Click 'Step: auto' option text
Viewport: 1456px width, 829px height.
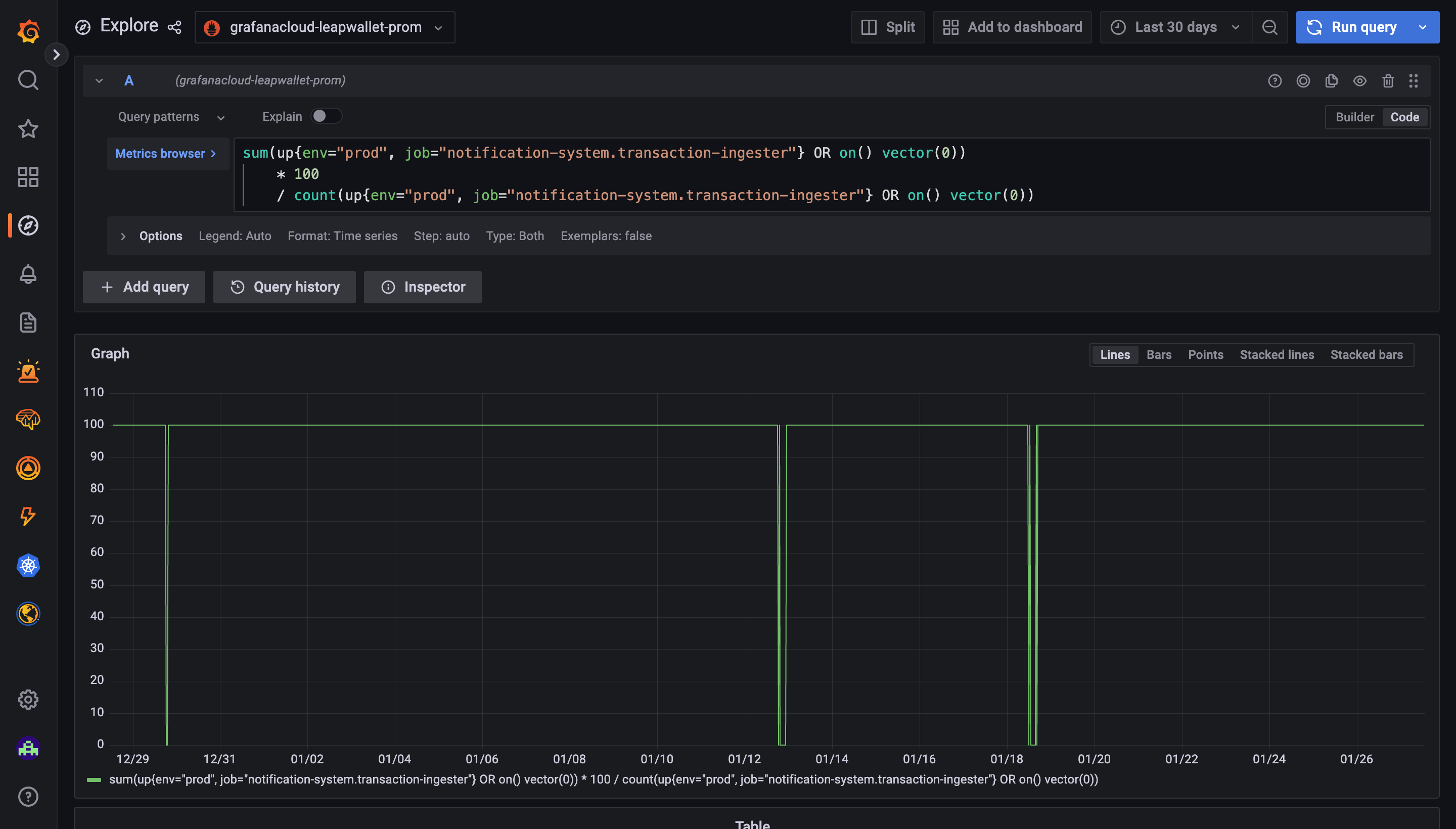click(441, 236)
